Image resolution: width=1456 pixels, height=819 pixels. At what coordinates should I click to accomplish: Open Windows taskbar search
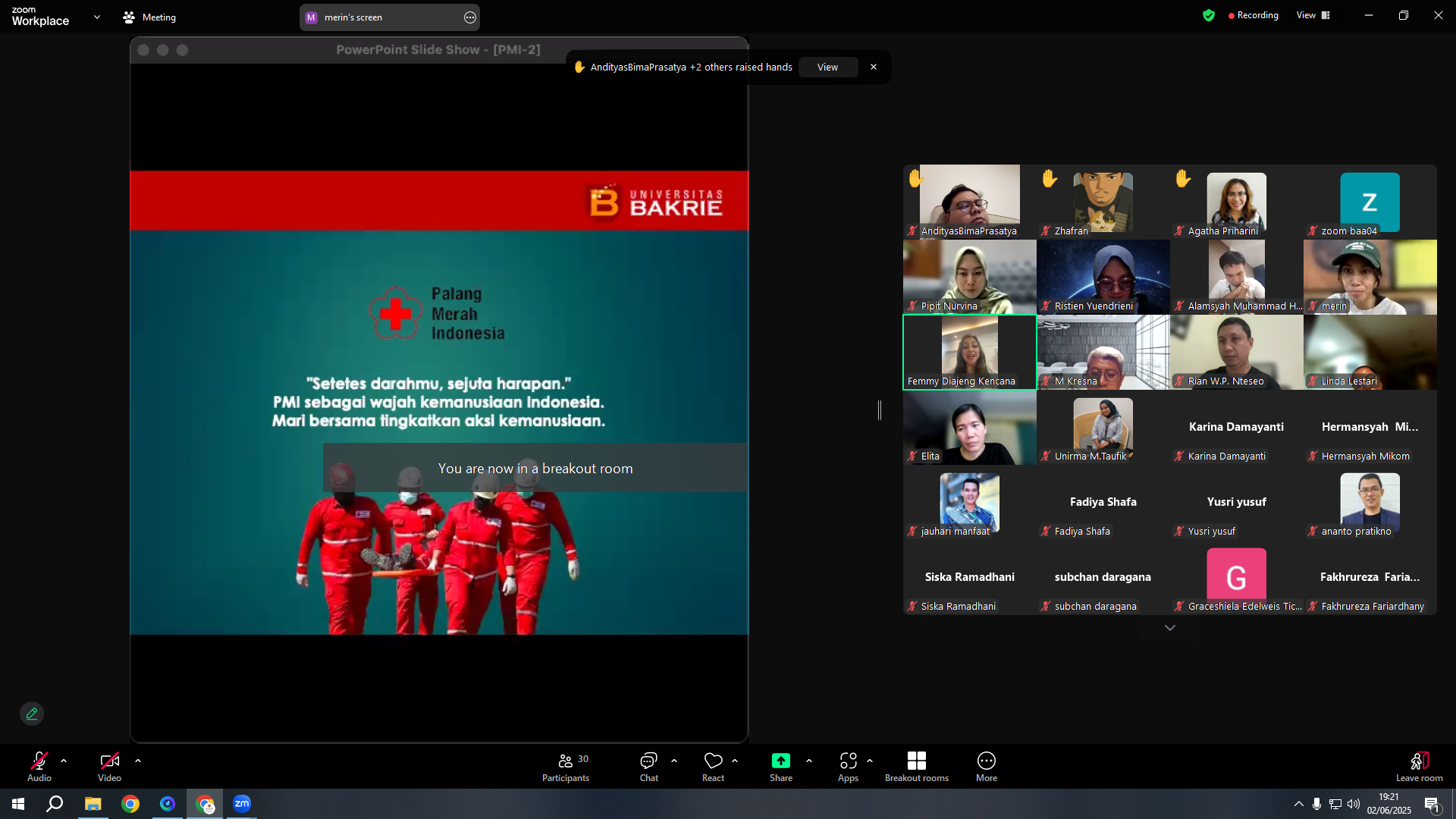tap(55, 804)
